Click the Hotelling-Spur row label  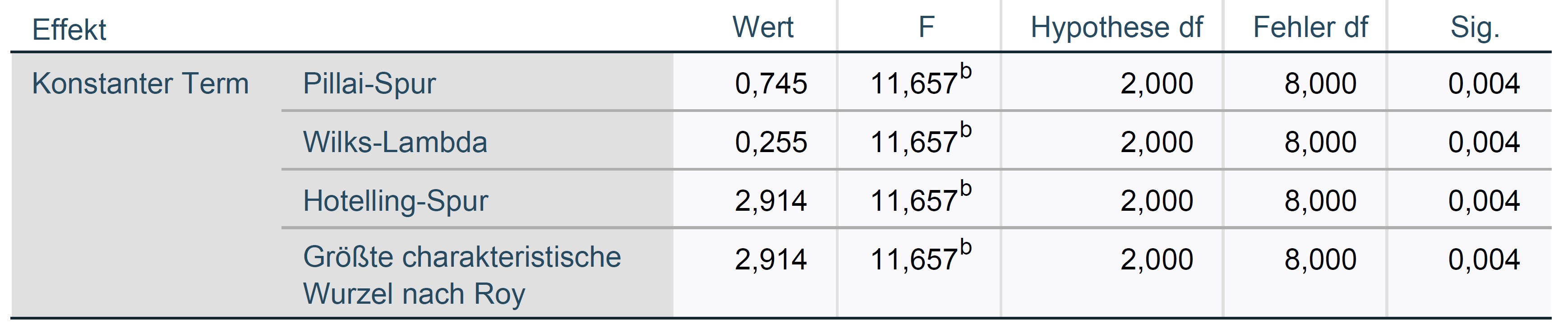coord(395,200)
